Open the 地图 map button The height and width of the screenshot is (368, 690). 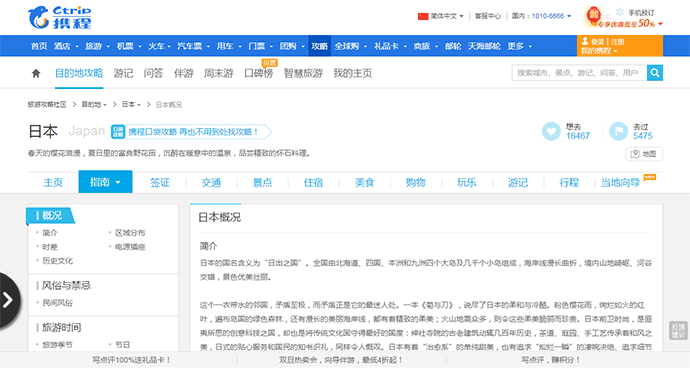point(644,154)
